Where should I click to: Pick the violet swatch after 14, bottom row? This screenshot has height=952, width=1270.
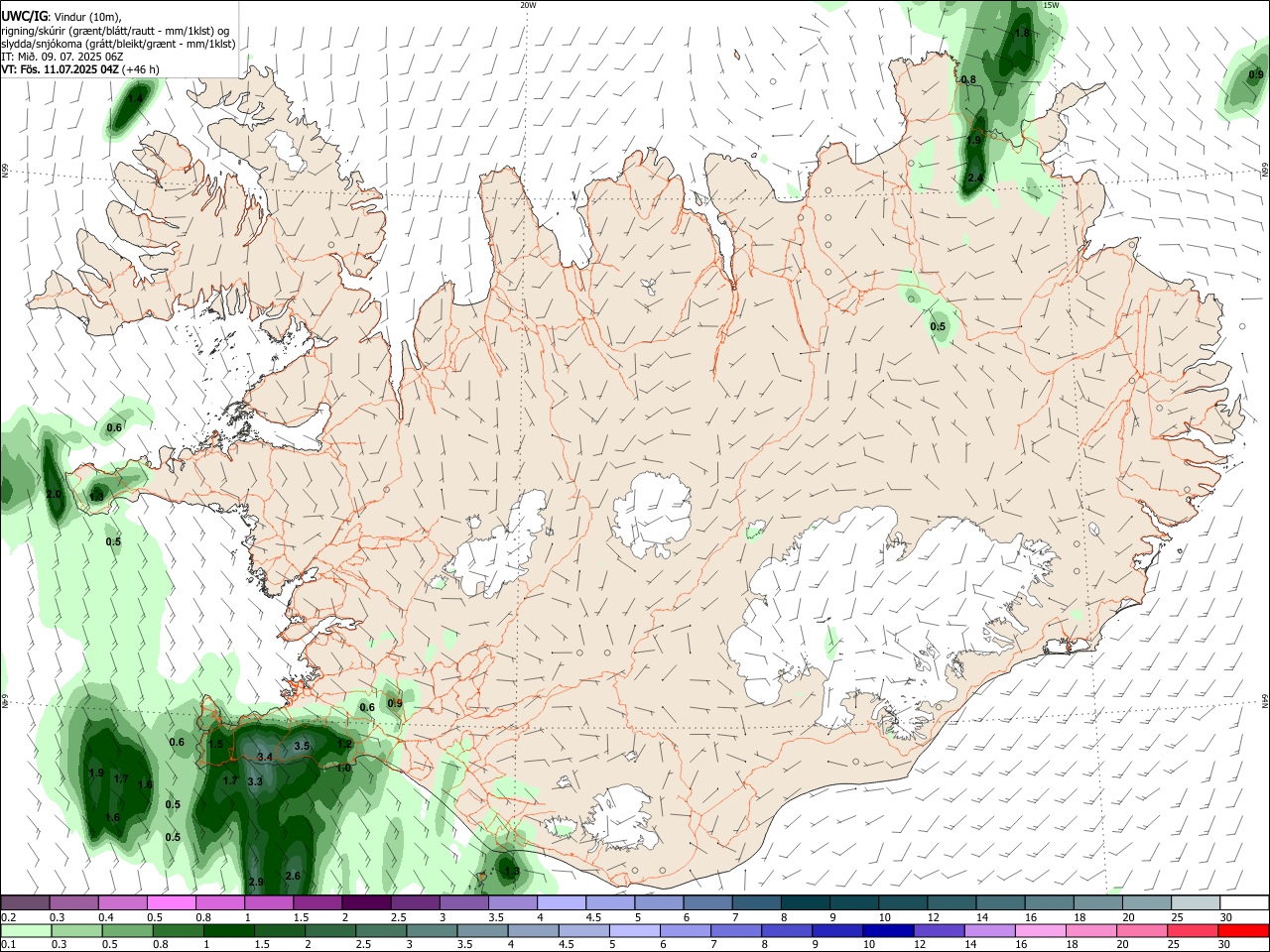(988, 931)
